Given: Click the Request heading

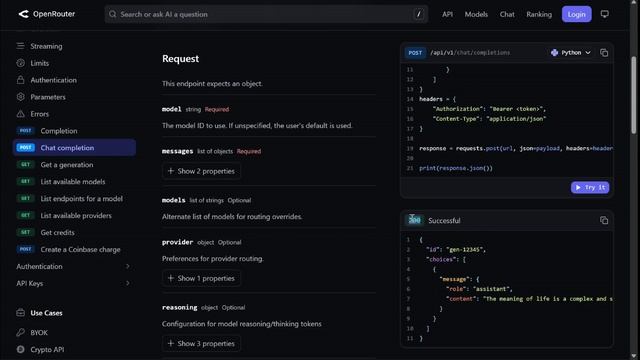Looking at the screenshot, I should (x=180, y=59).
